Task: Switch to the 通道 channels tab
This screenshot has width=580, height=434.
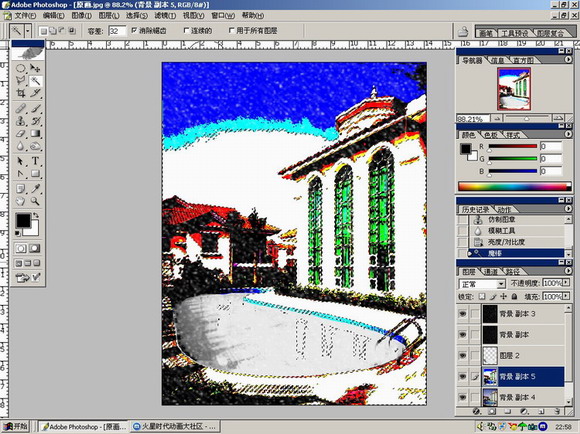Action: pyautogui.click(x=491, y=272)
